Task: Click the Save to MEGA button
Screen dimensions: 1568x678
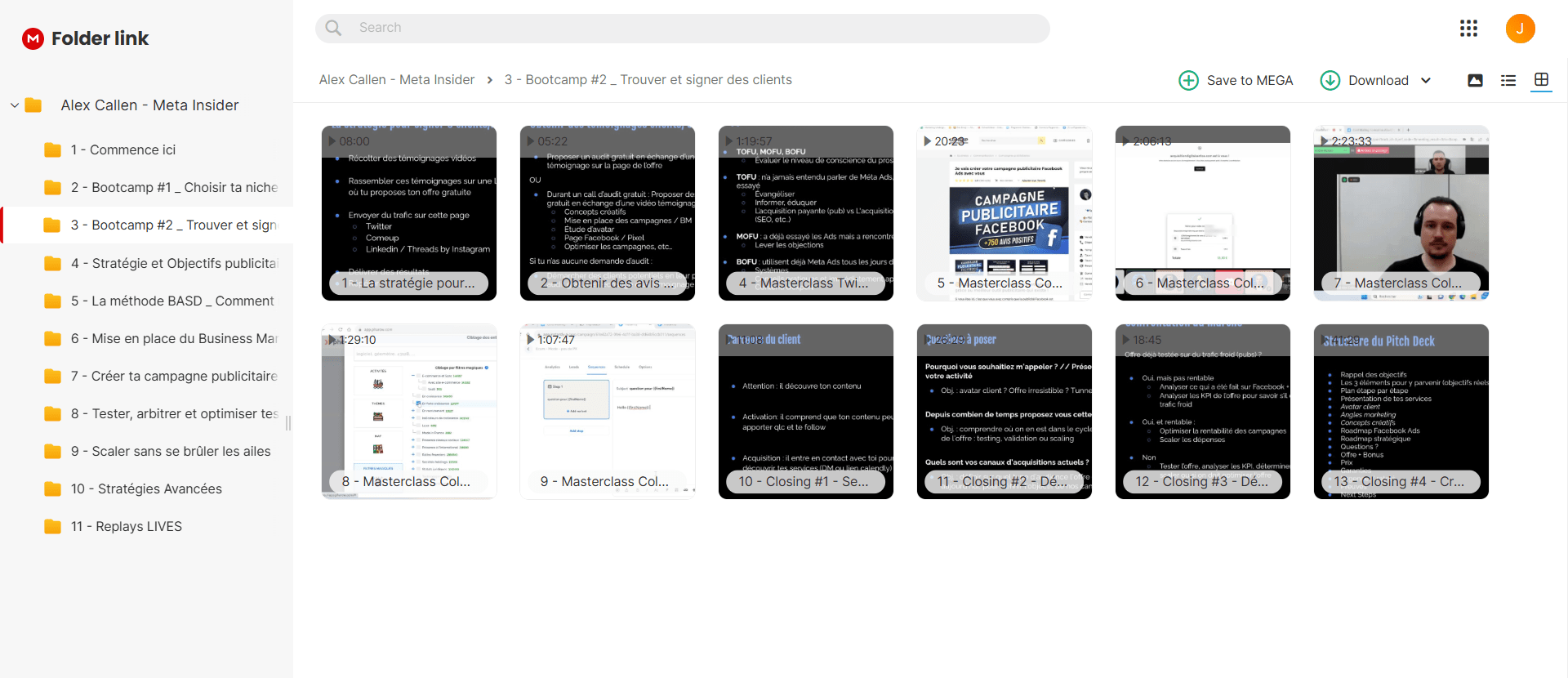Action: 1236,80
